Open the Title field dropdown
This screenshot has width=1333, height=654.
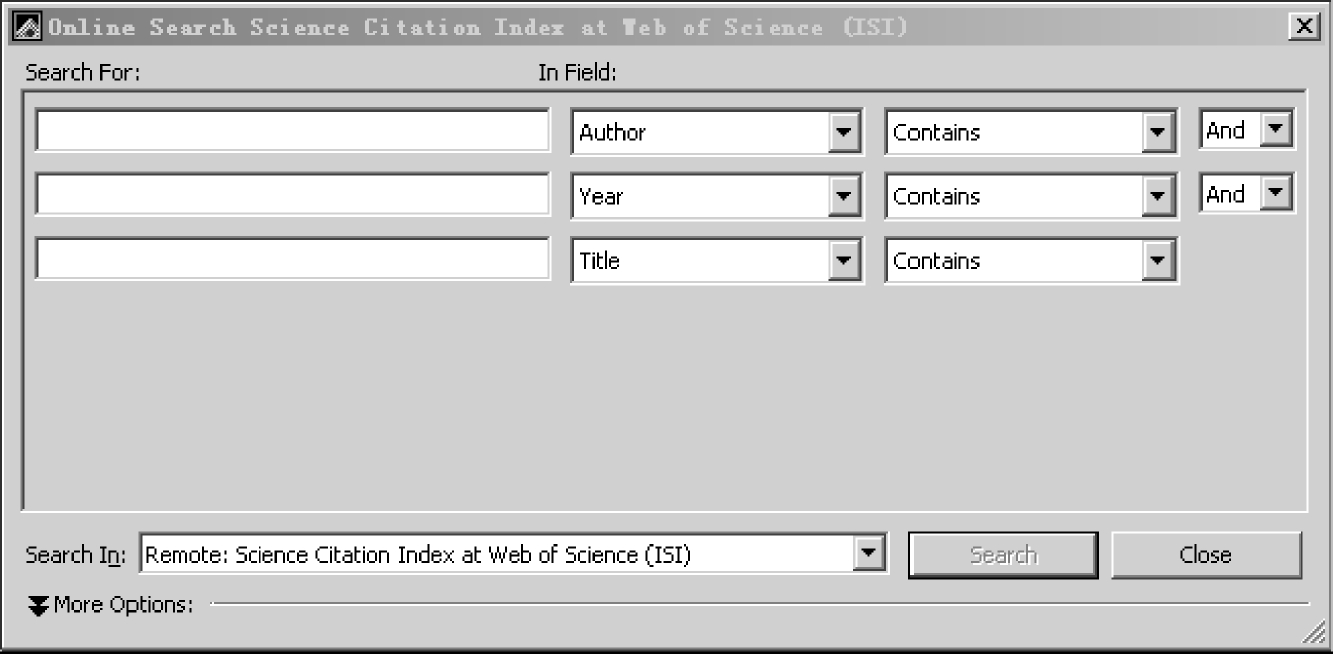coord(845,261)
